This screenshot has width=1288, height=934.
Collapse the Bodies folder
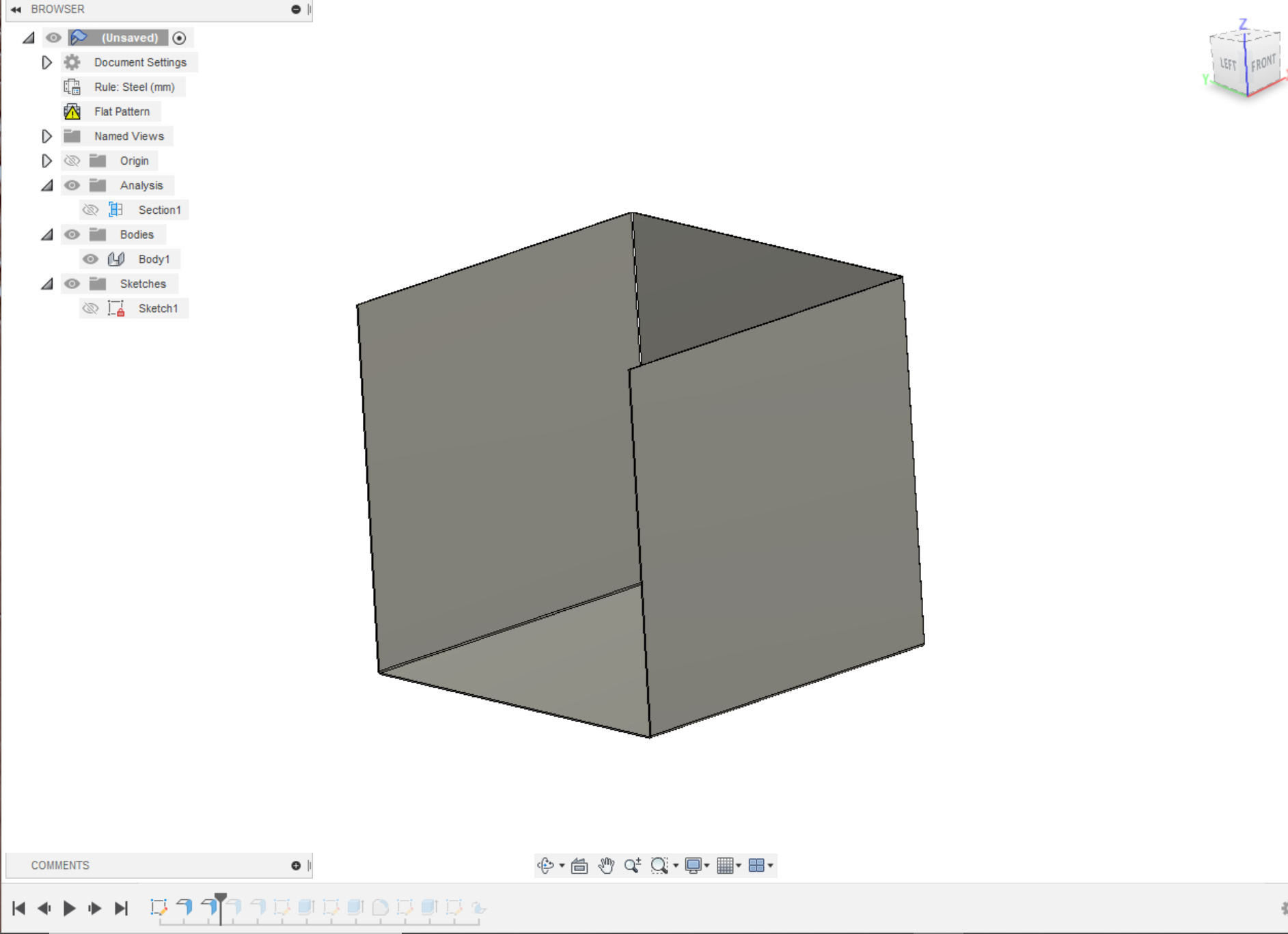point(46,234)
